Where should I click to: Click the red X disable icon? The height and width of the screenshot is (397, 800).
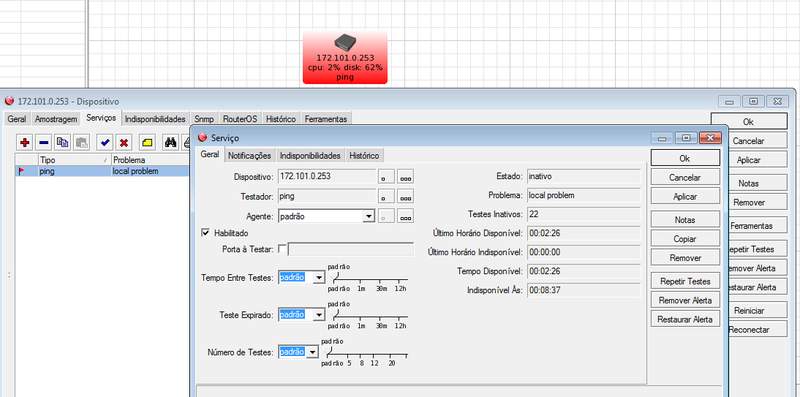point(124,143)
